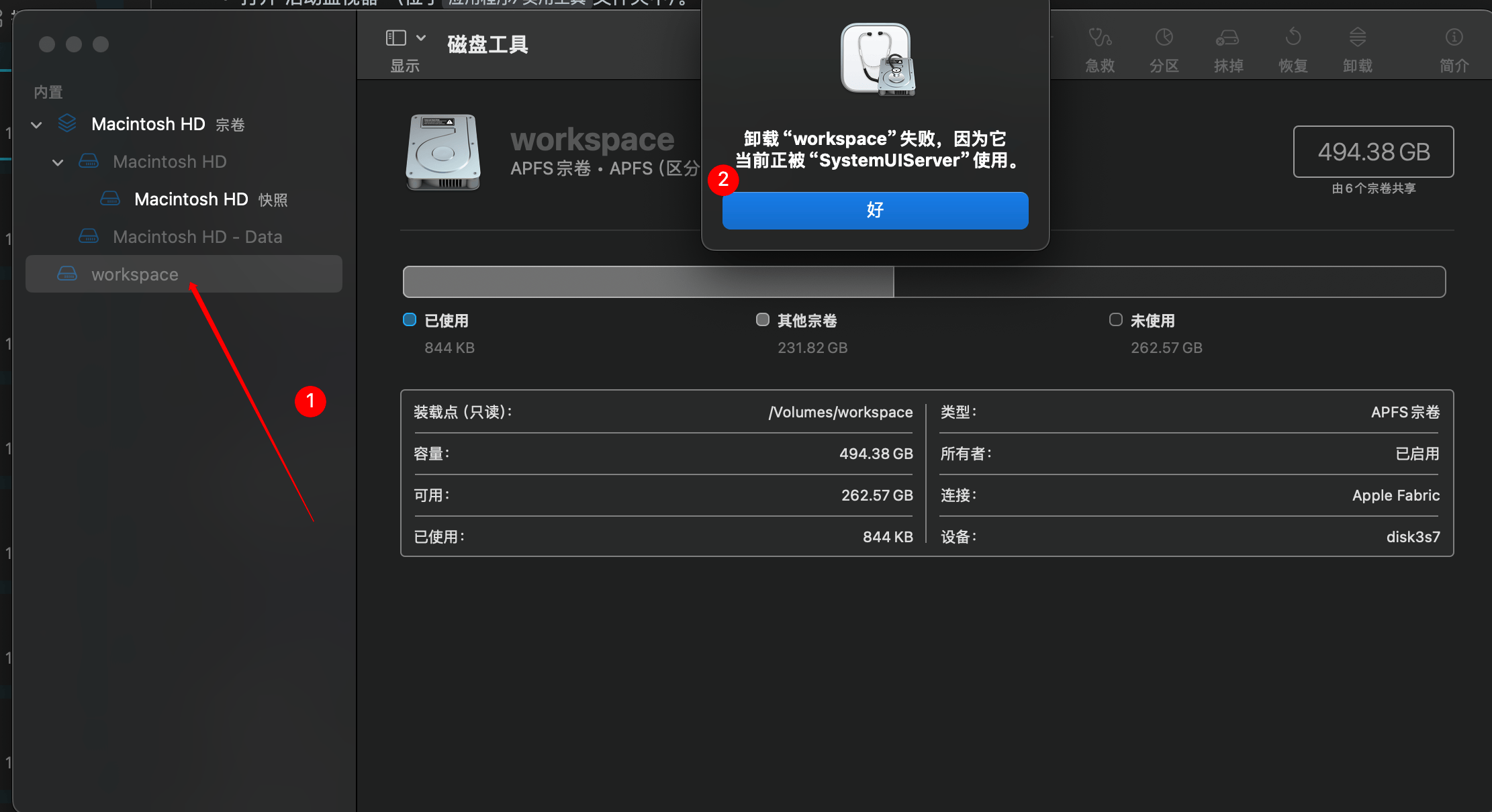Click the Apple Fabric connection value
The image size is (1492, 812).
[1396, 495]
